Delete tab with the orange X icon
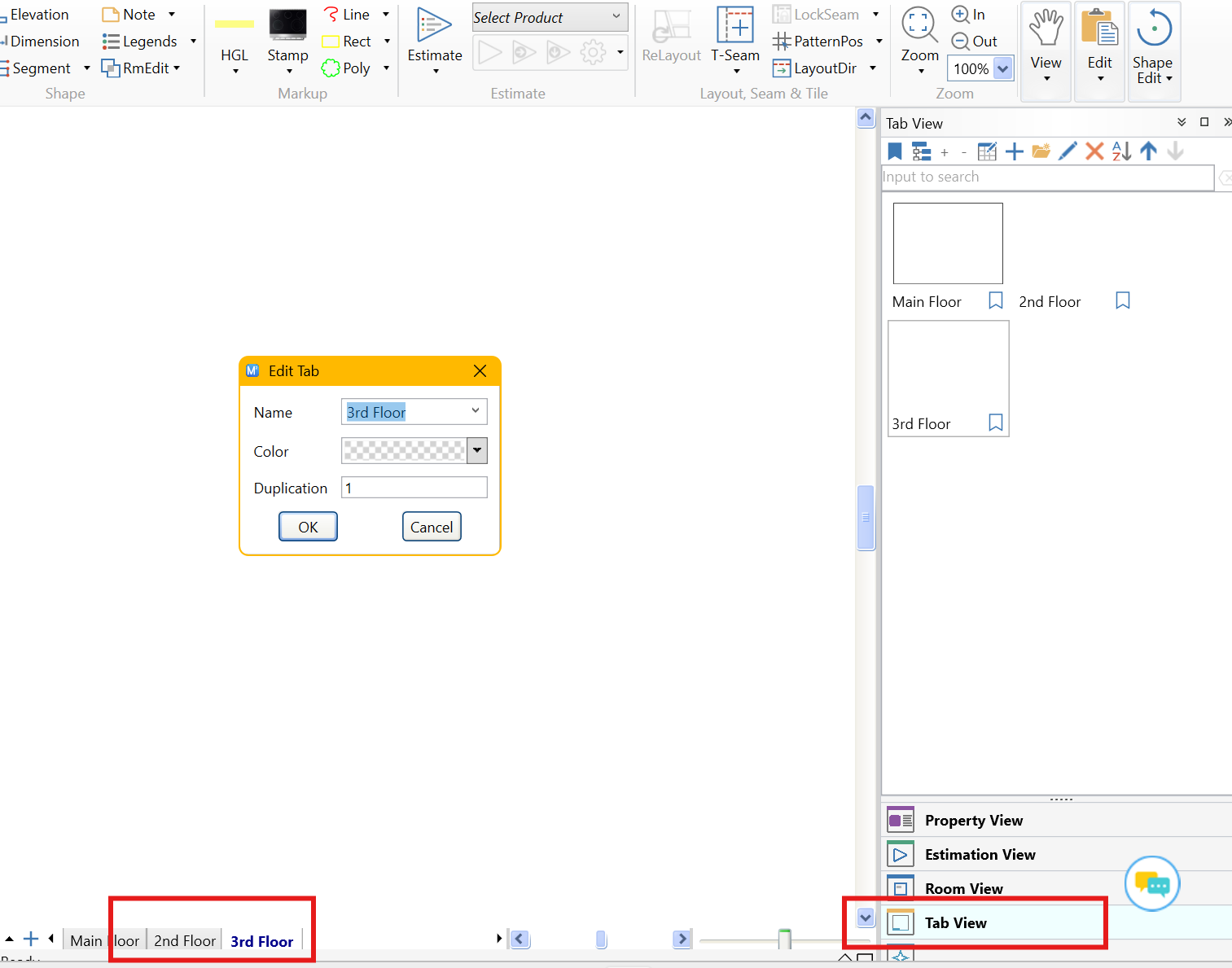 (x=1094, y=151)
